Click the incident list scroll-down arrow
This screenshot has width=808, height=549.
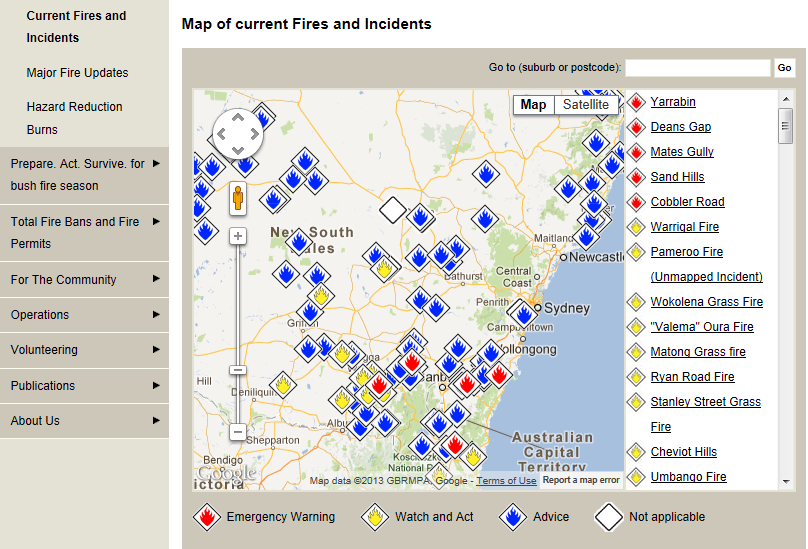pos(785,481)
